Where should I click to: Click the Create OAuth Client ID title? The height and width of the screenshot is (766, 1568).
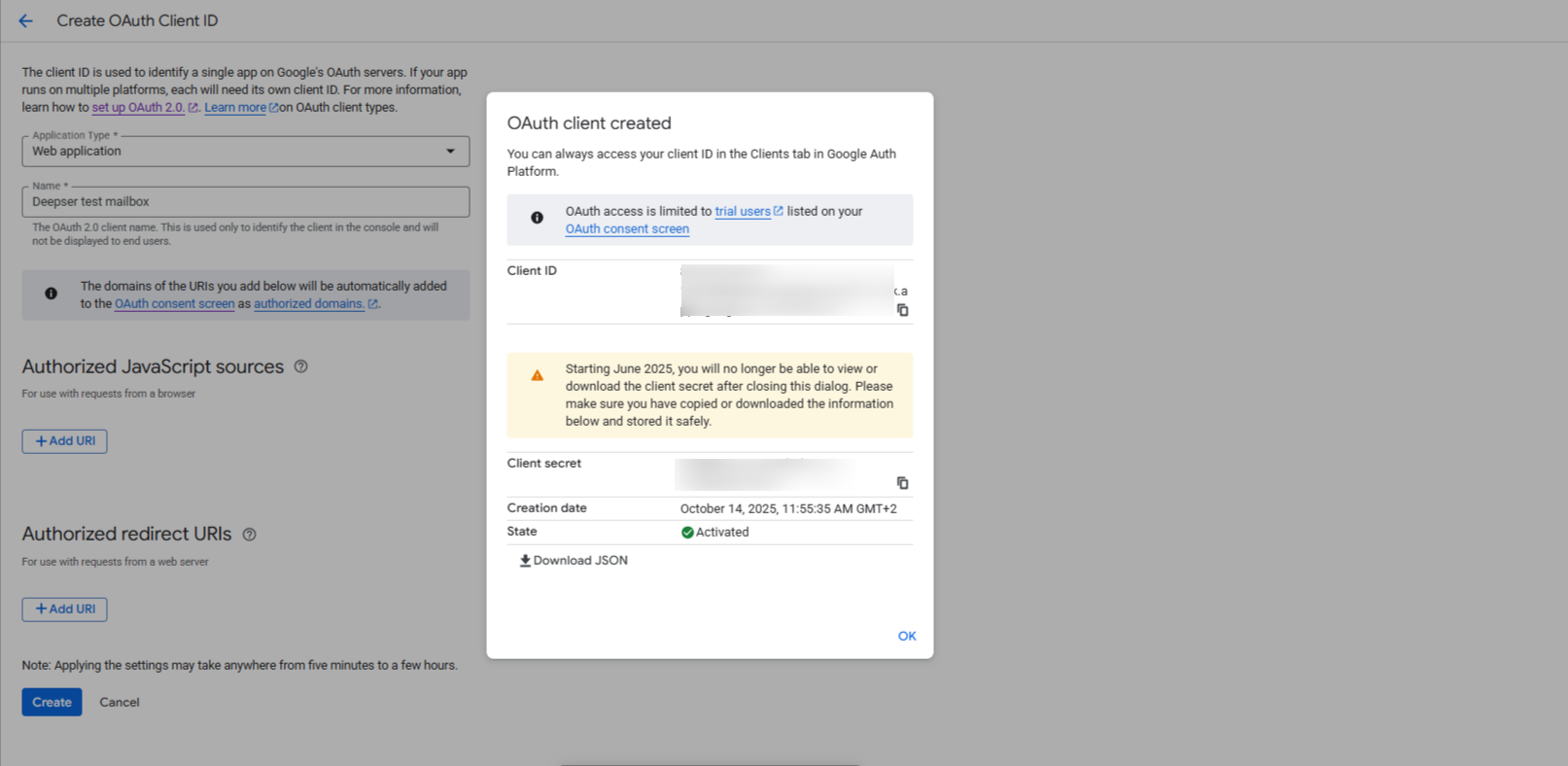[x=137, y=20]
